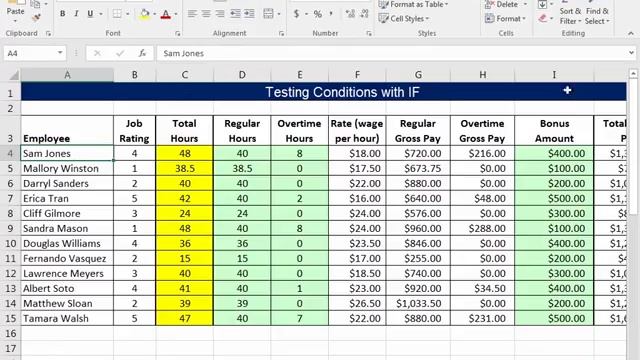Select the $1,033.50 Regular Gross Pay cell

click(x=418, y=304)
